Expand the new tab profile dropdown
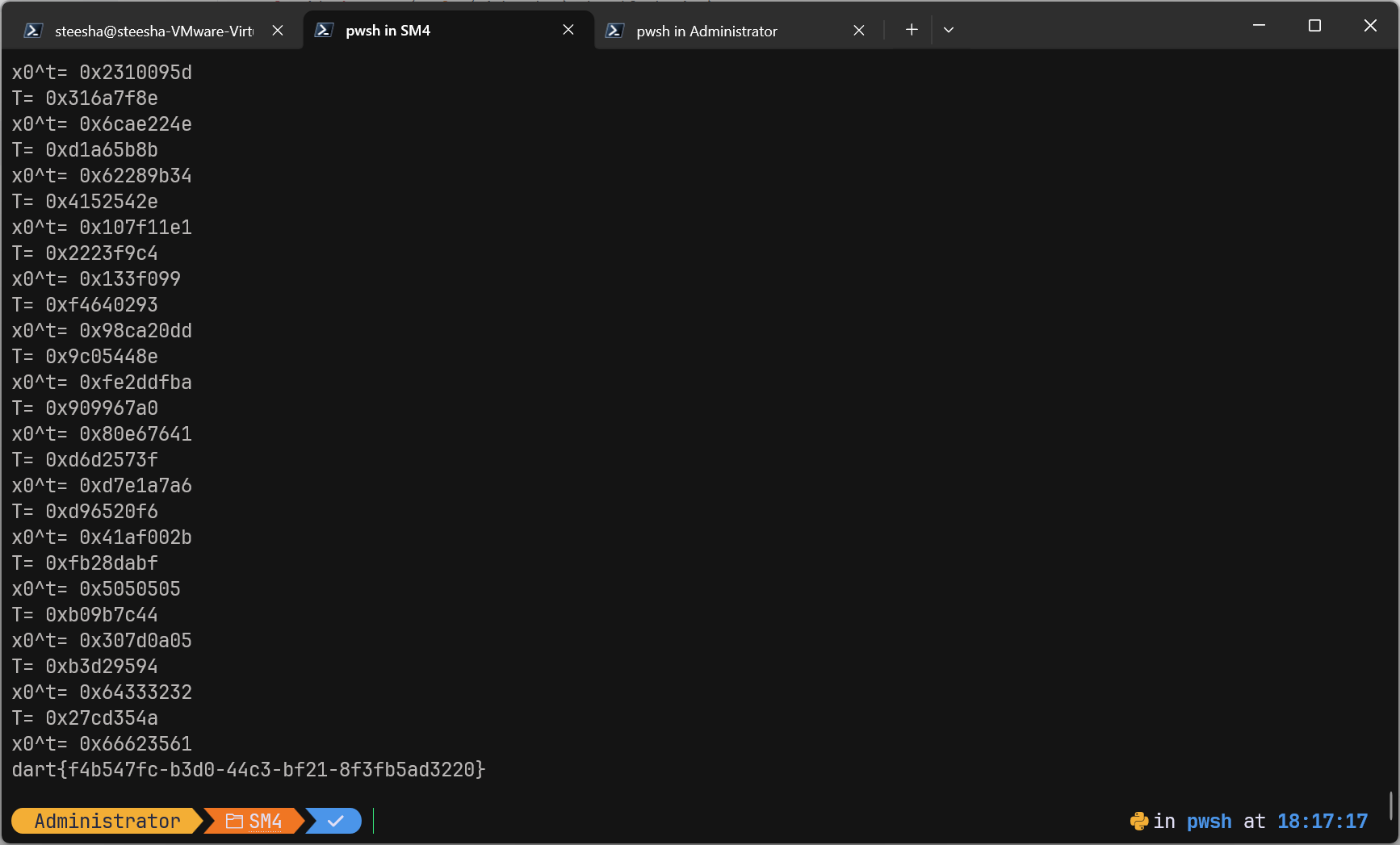Image resolution: width=1400 pixels, height=845 pixels. coord(949,30)
